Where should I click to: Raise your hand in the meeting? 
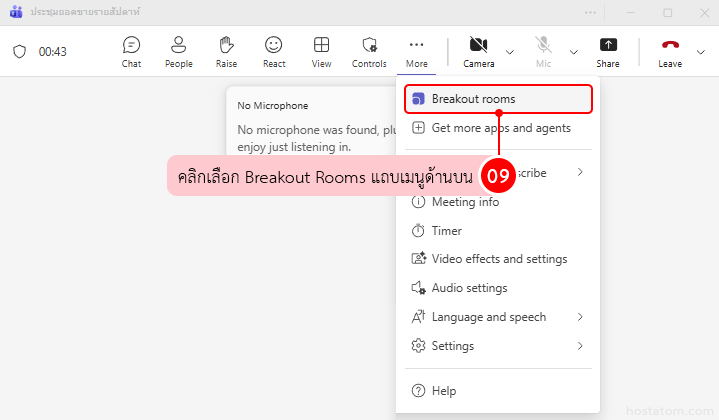click(227, 52)
